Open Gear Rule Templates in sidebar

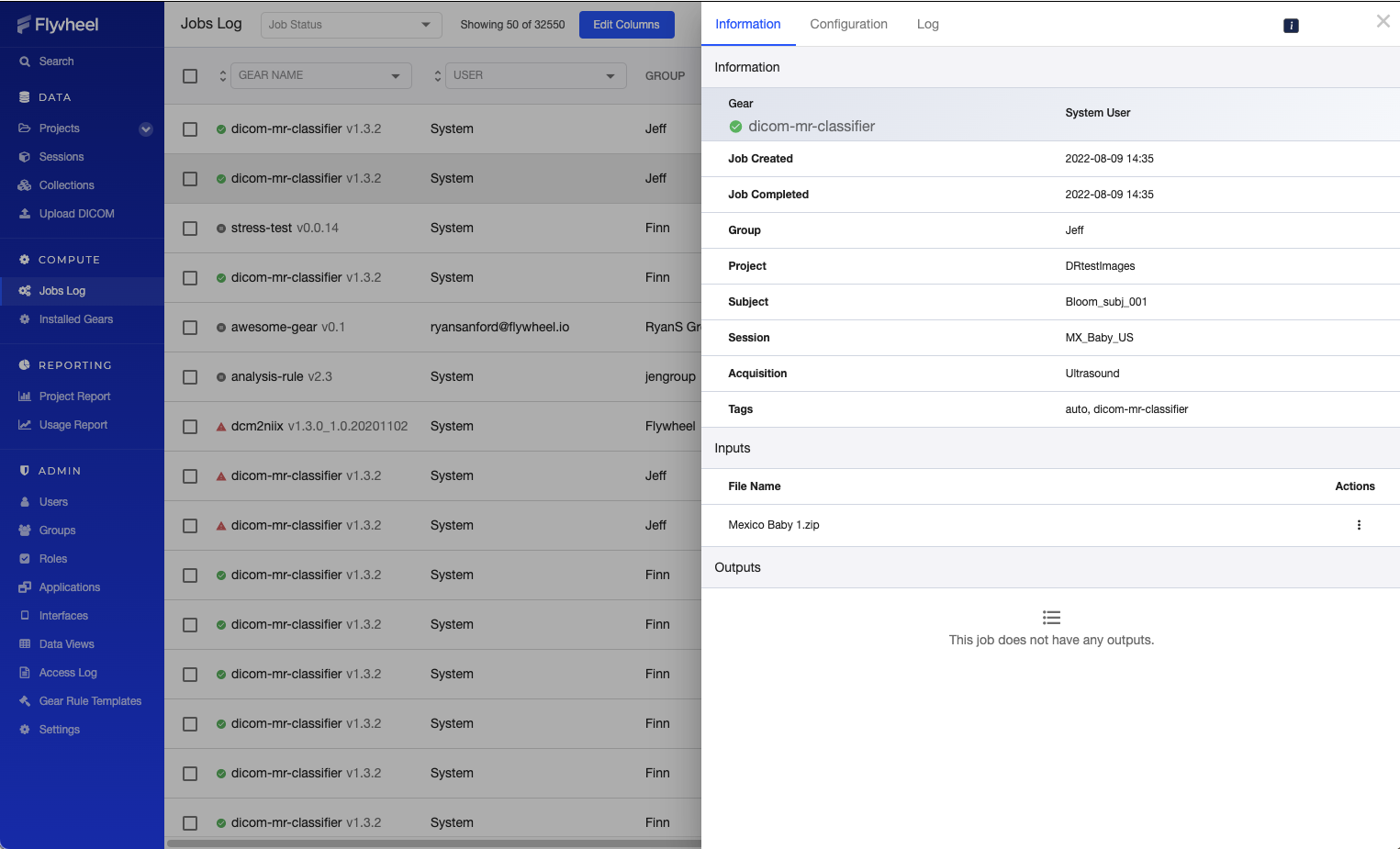90,701
